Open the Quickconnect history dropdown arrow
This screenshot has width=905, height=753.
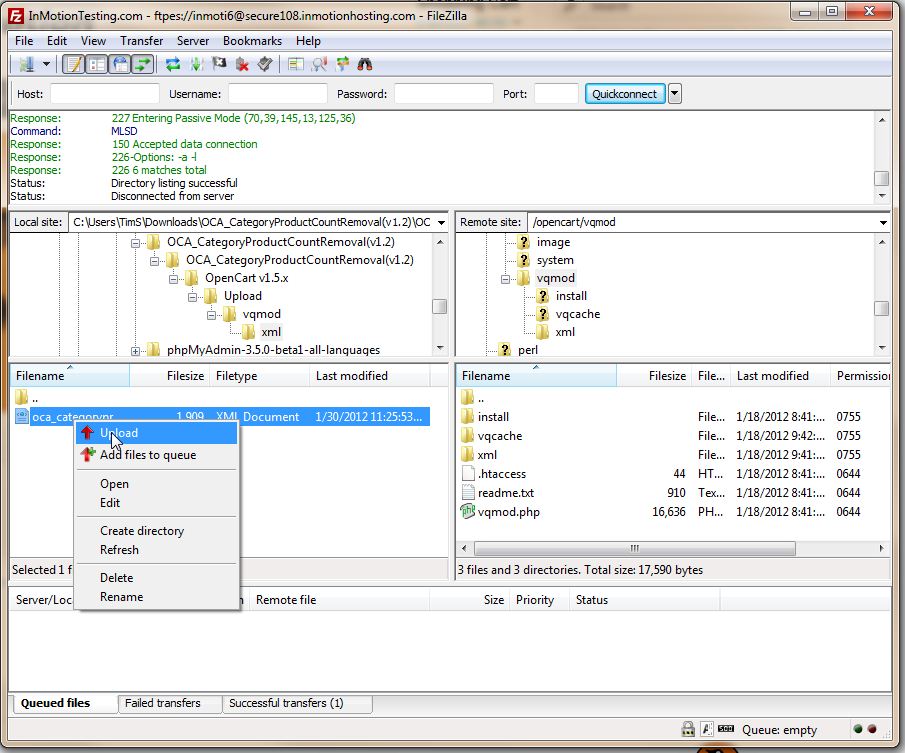(x=675, y=94)
